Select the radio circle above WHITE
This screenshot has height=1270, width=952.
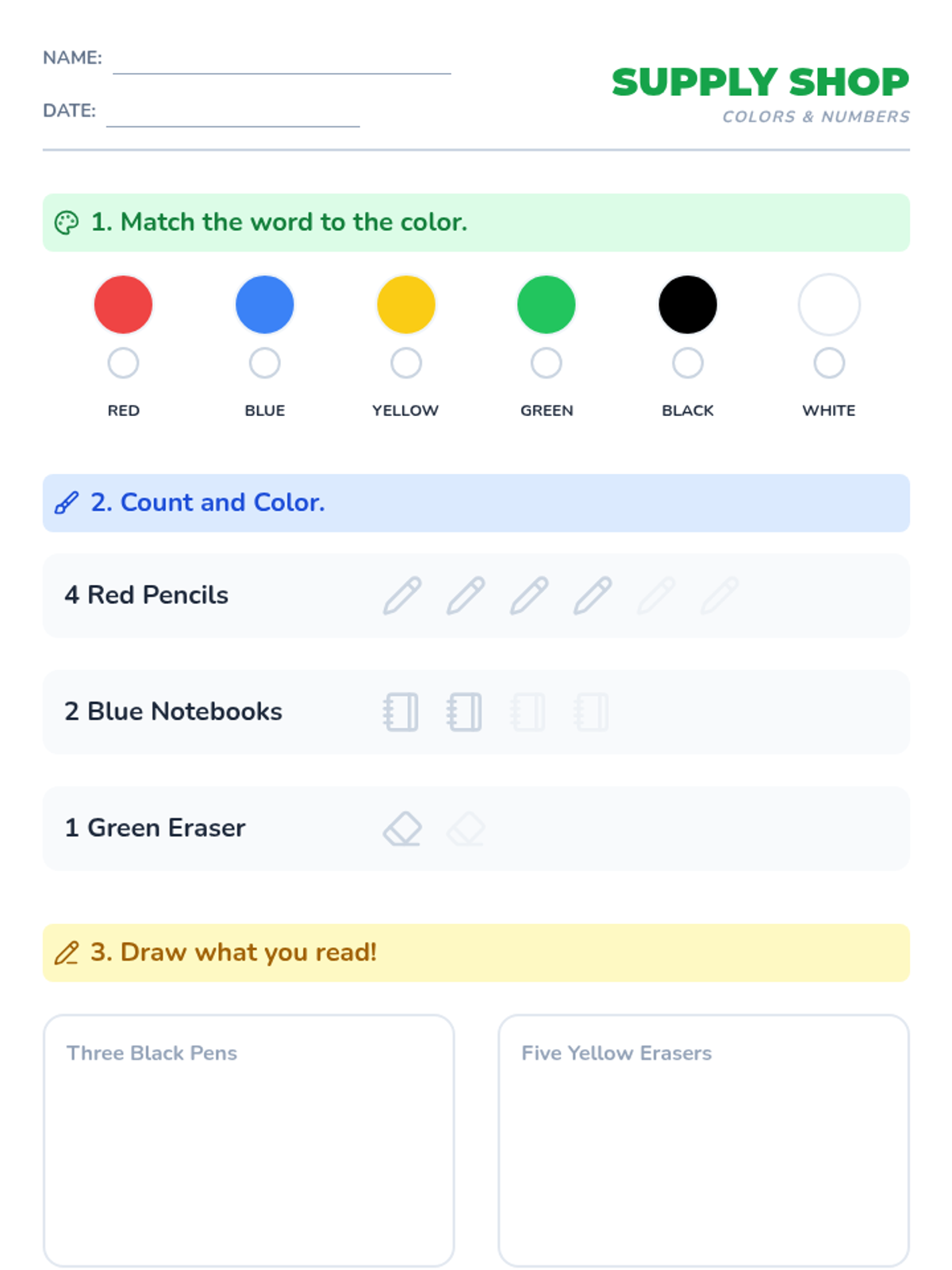[x=829, y=364]
